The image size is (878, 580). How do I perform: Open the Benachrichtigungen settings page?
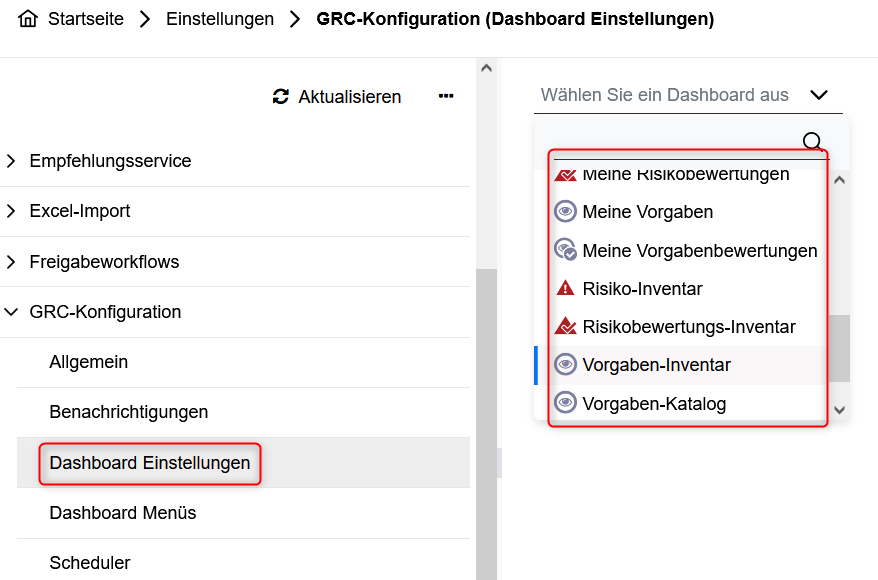[129, 412]
